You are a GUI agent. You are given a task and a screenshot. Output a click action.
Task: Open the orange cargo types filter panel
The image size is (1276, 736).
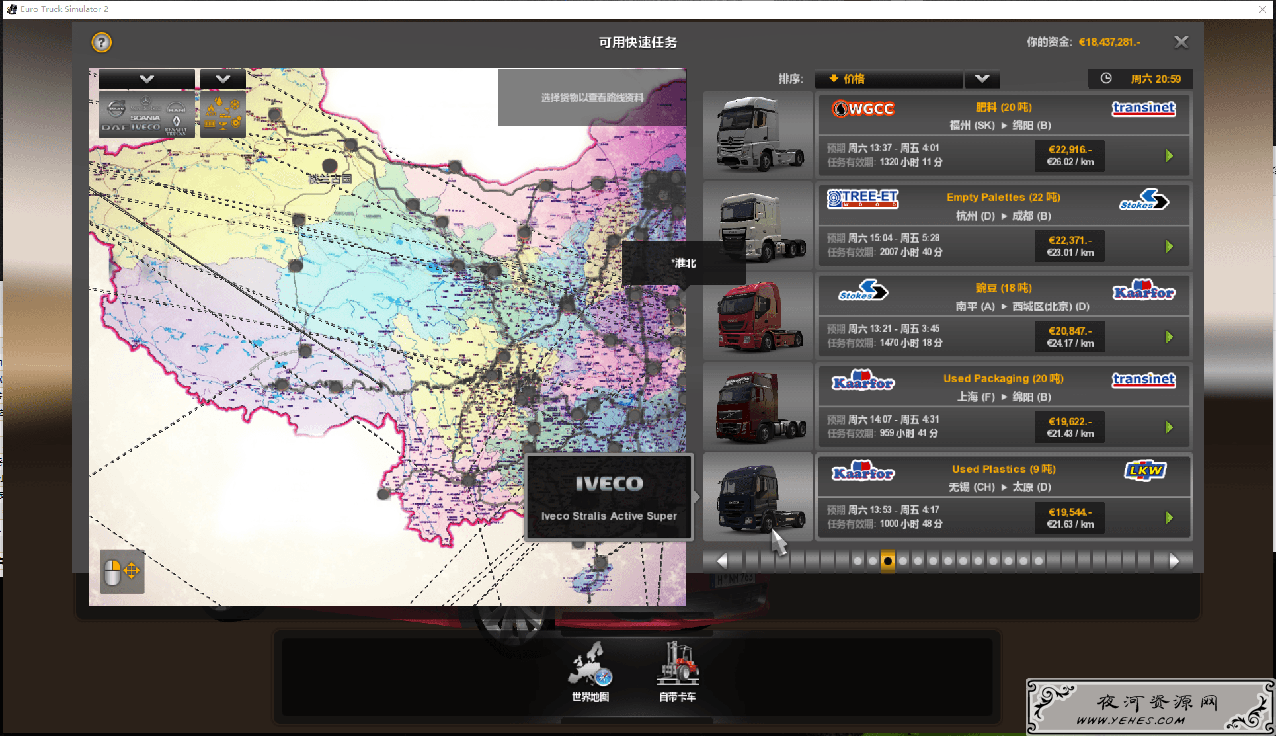(222, 114)
